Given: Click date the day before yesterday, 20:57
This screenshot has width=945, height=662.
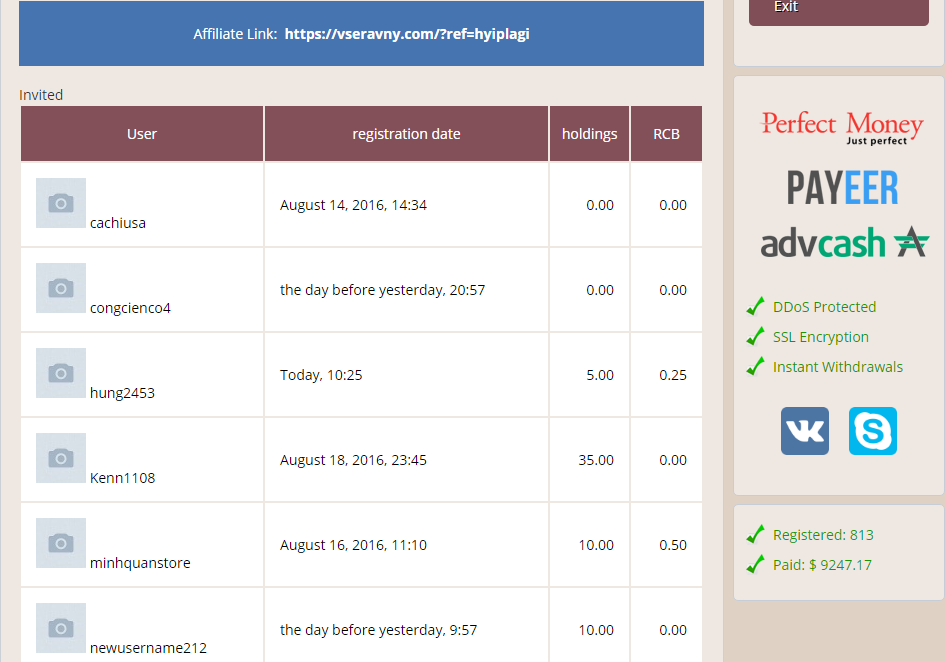Looking at the screenshot, I should (x=382, y=290).
